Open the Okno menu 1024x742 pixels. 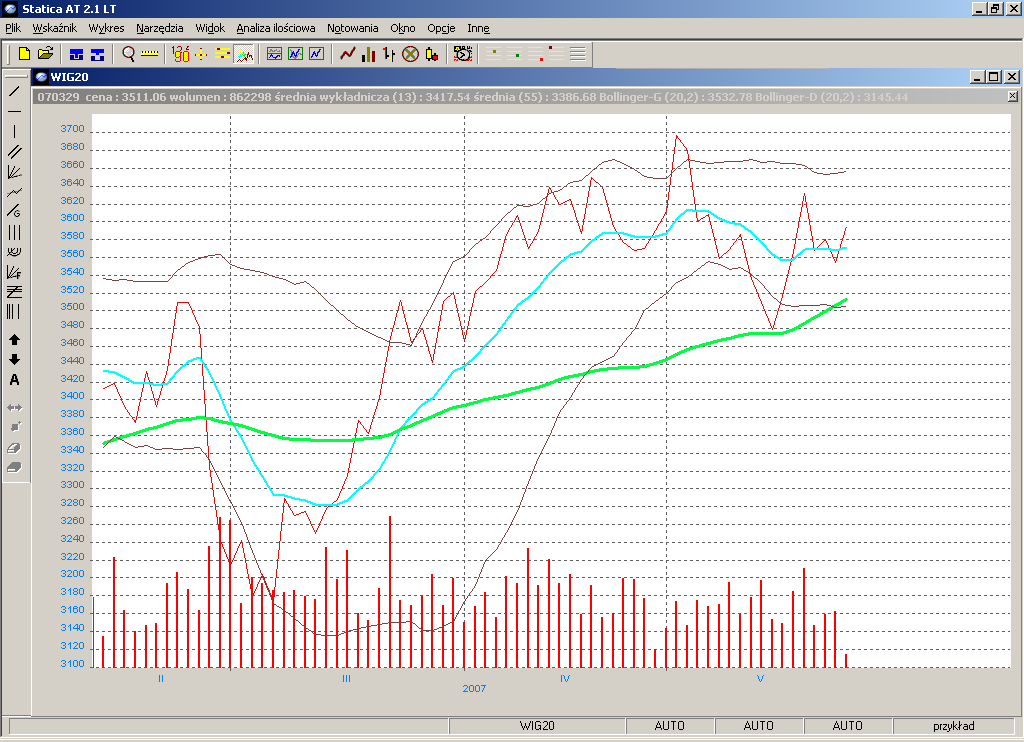point(403,28)
